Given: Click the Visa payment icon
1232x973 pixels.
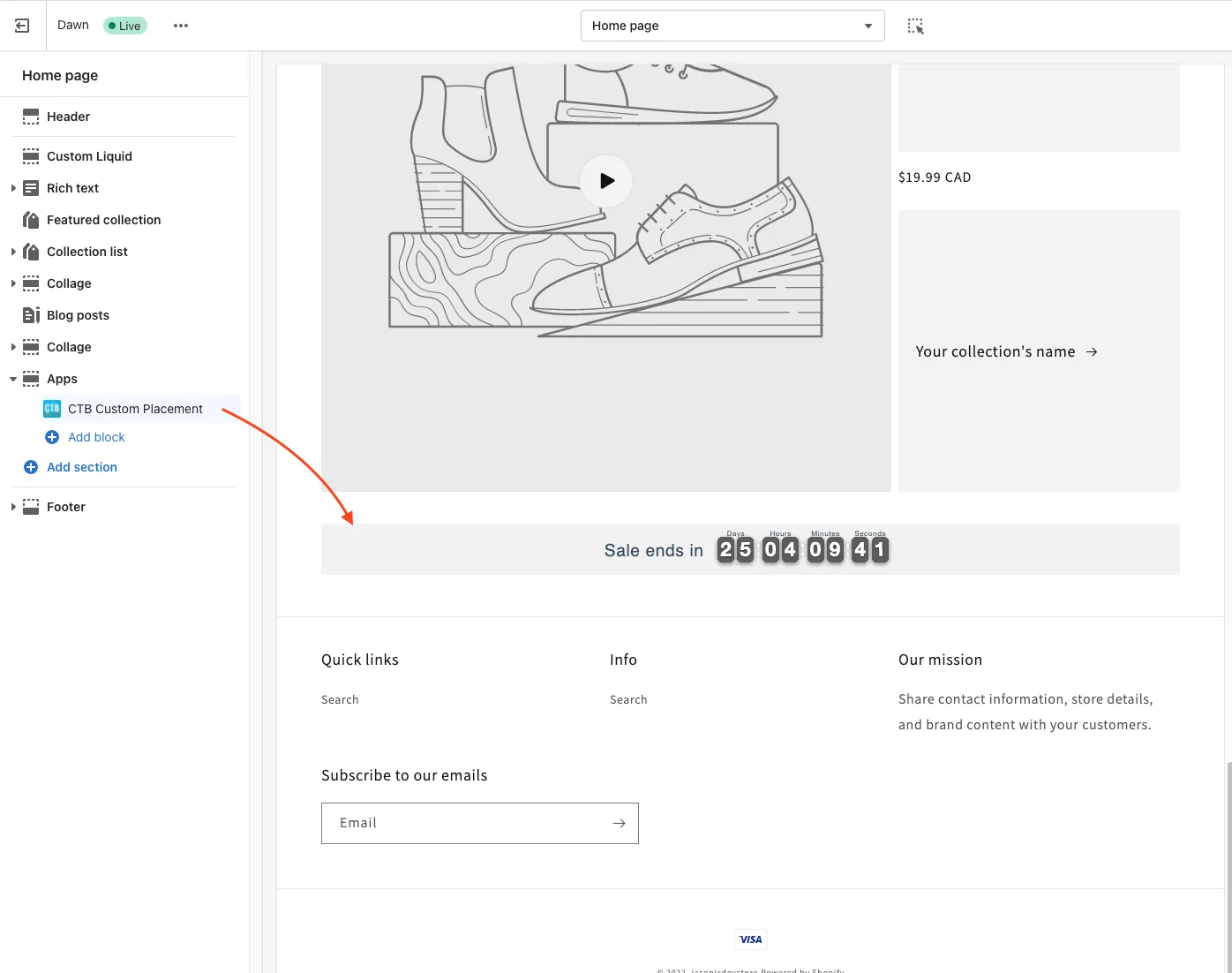Looking at the screenshot, I should point(751,939).
